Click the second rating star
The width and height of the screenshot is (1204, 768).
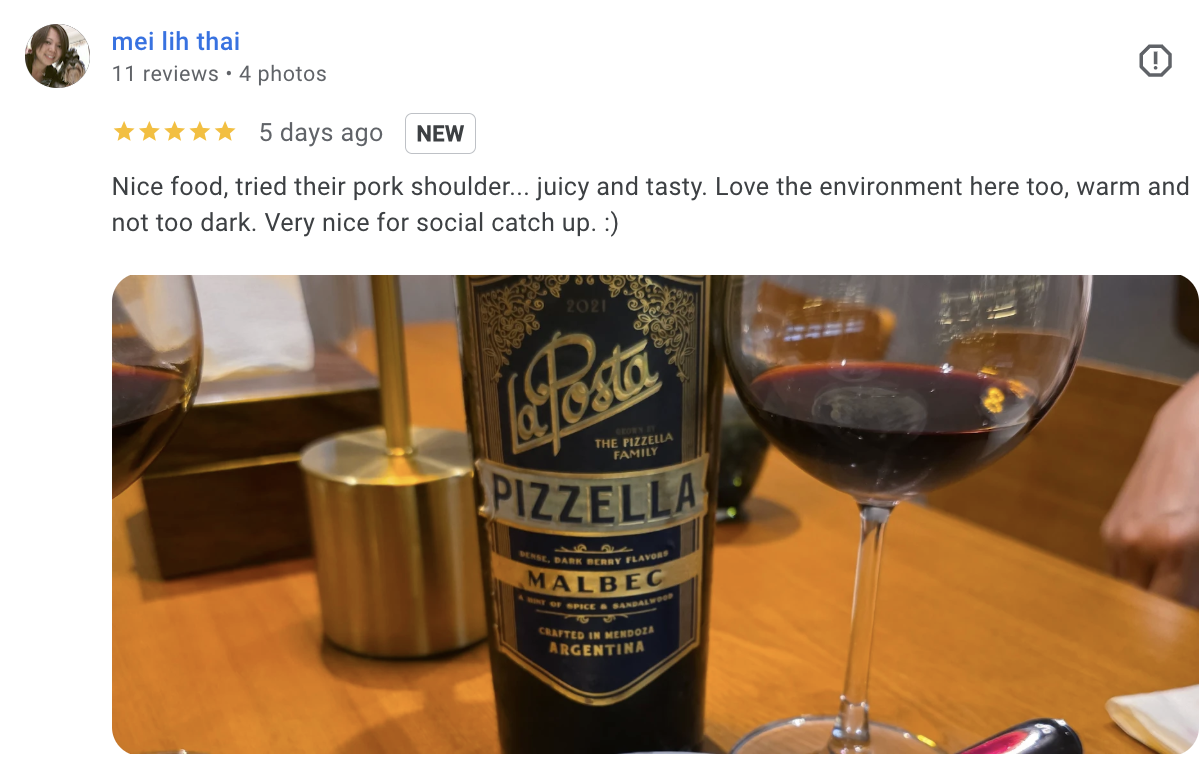(x=149, y=132)
